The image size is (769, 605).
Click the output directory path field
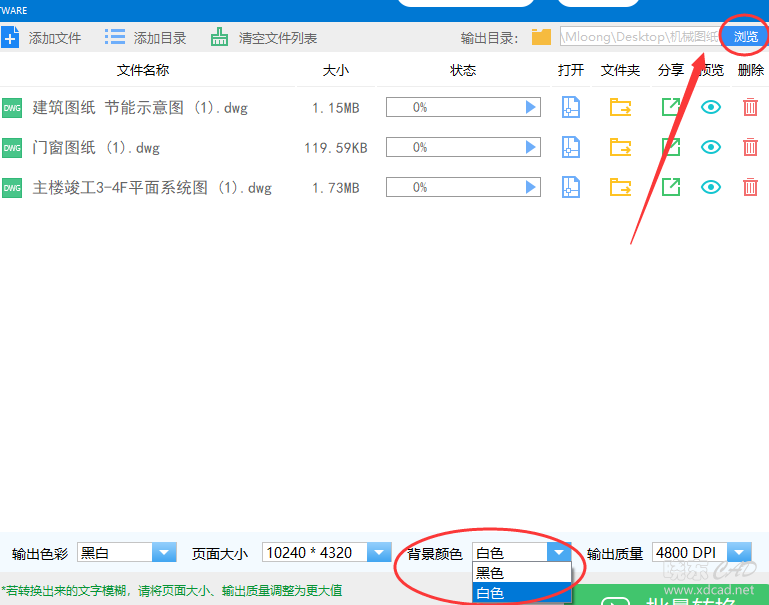(640, 37)
